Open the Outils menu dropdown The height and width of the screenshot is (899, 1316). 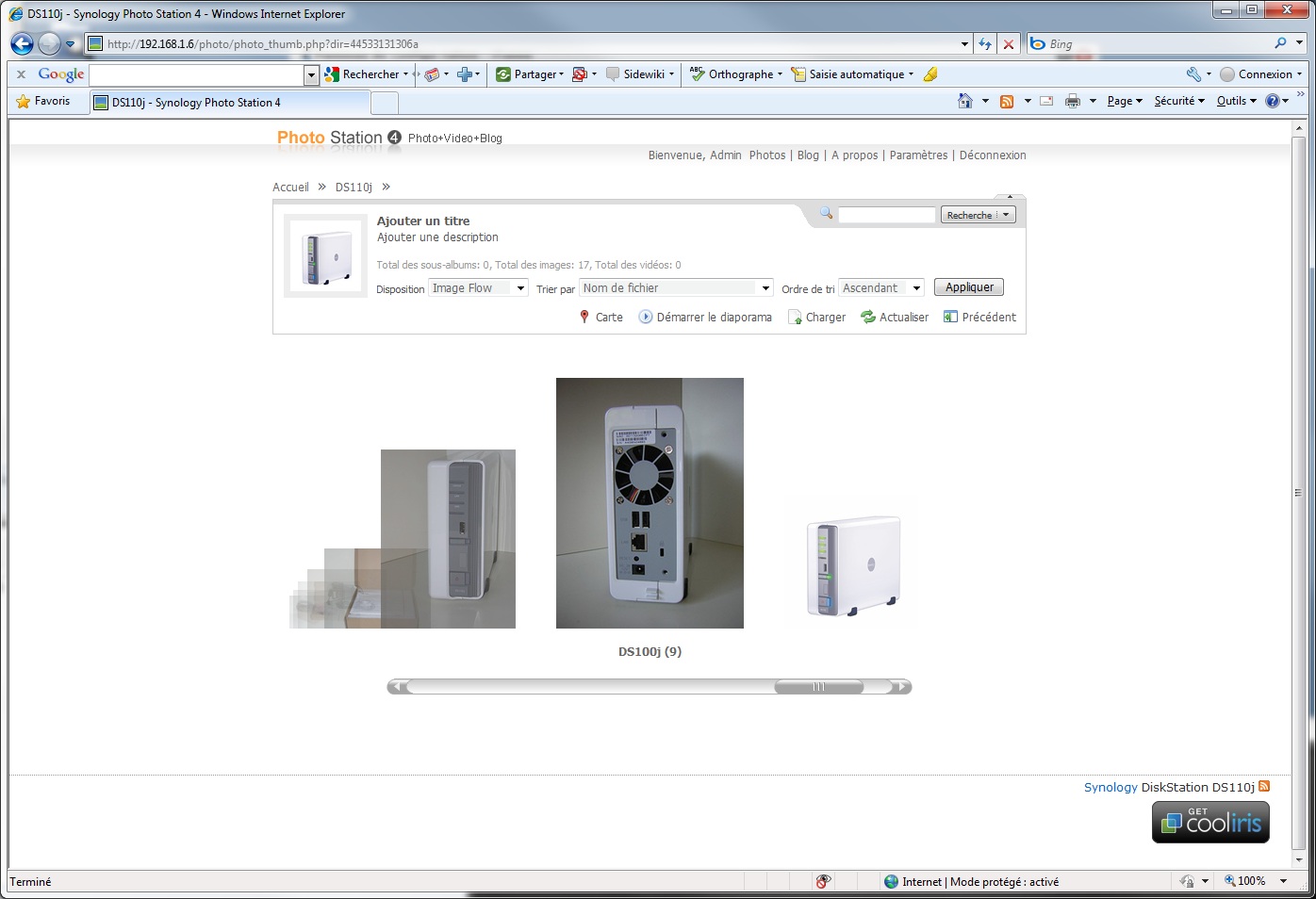click(1237, 101)
